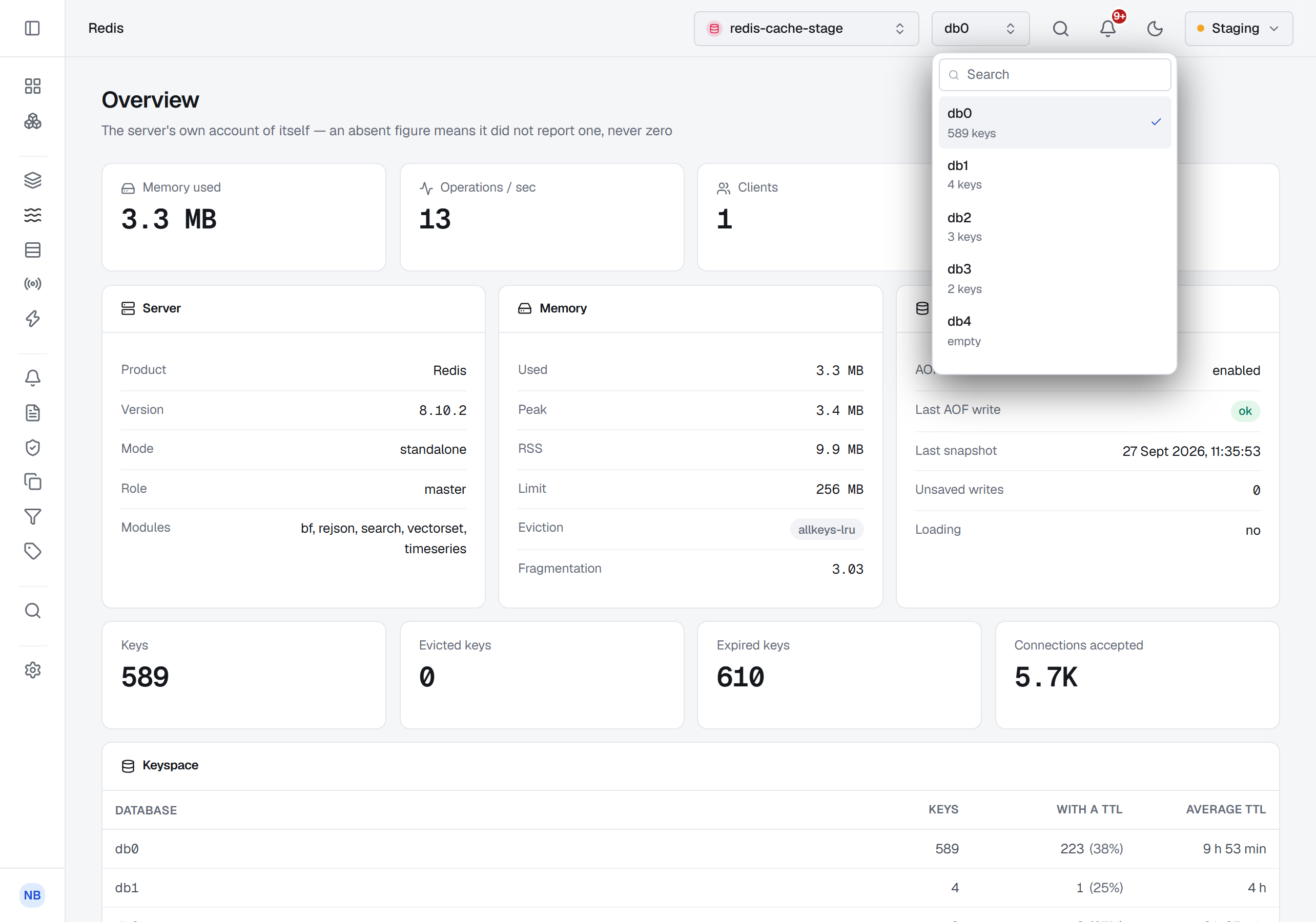Click the WITH A TTL column header
The image size is (1316, 922).
tap(1089, 810)
